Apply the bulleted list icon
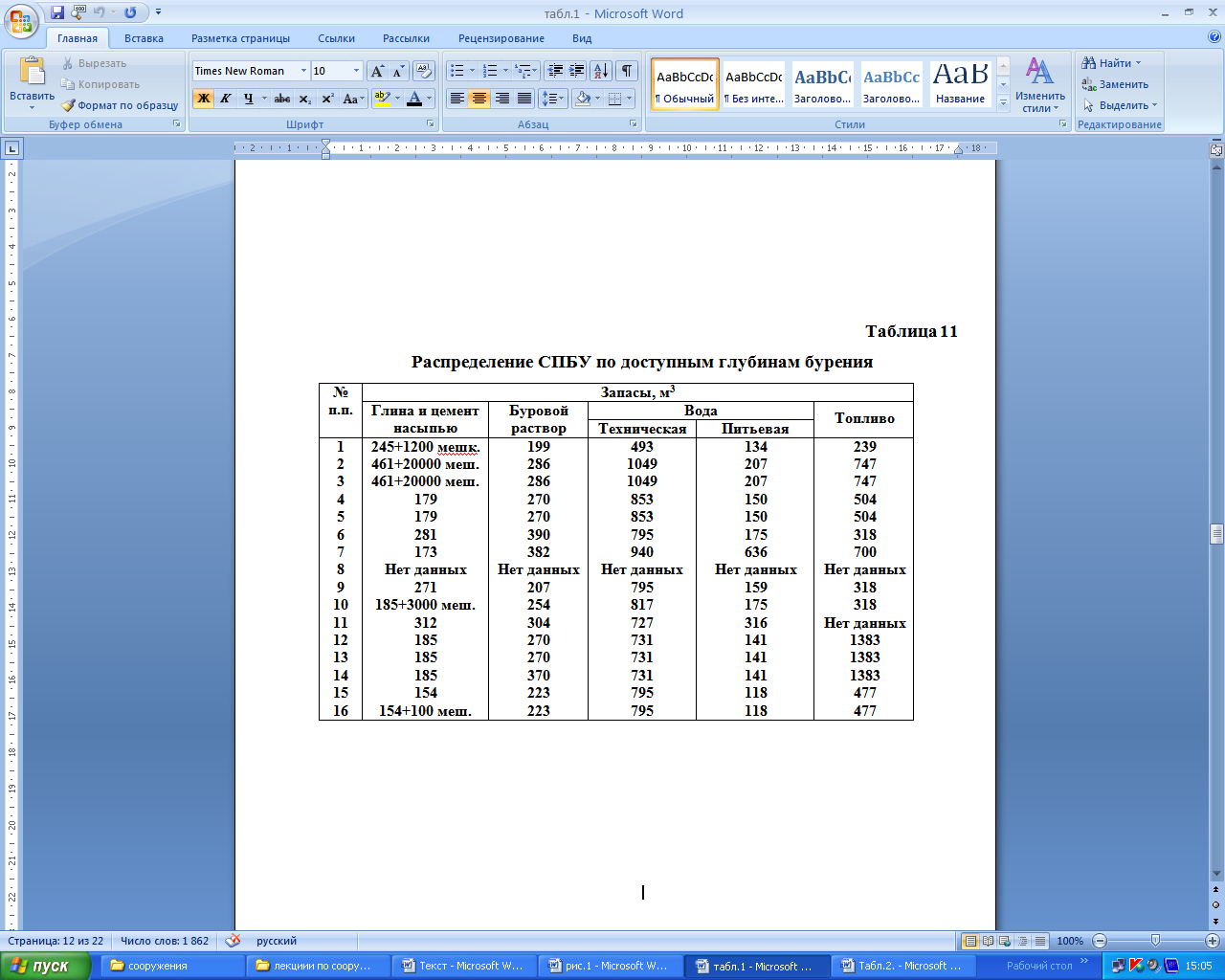This screenshot has width=1225, height=980. tap(457, 71)
